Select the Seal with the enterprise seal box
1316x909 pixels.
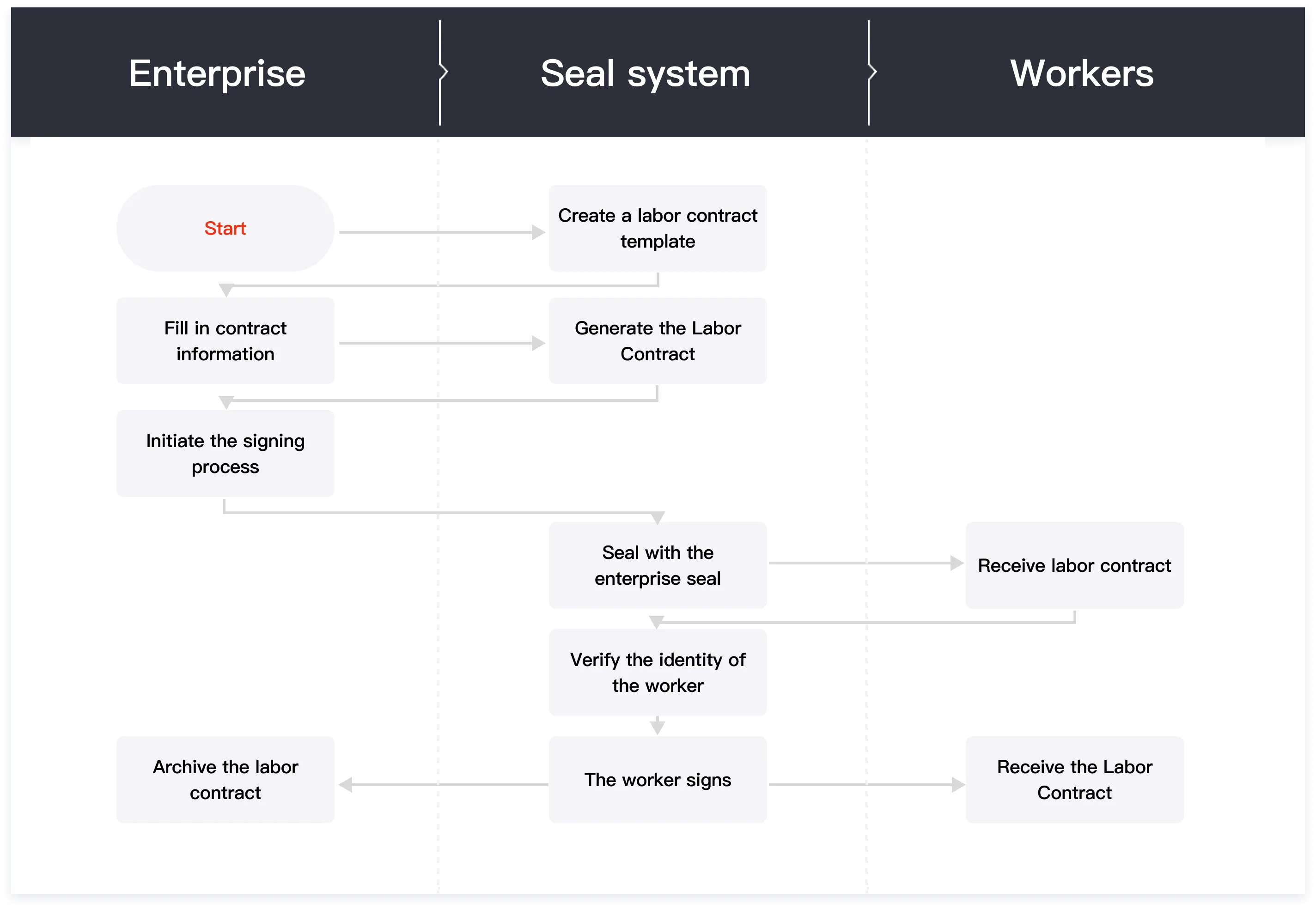click(658, 565)
